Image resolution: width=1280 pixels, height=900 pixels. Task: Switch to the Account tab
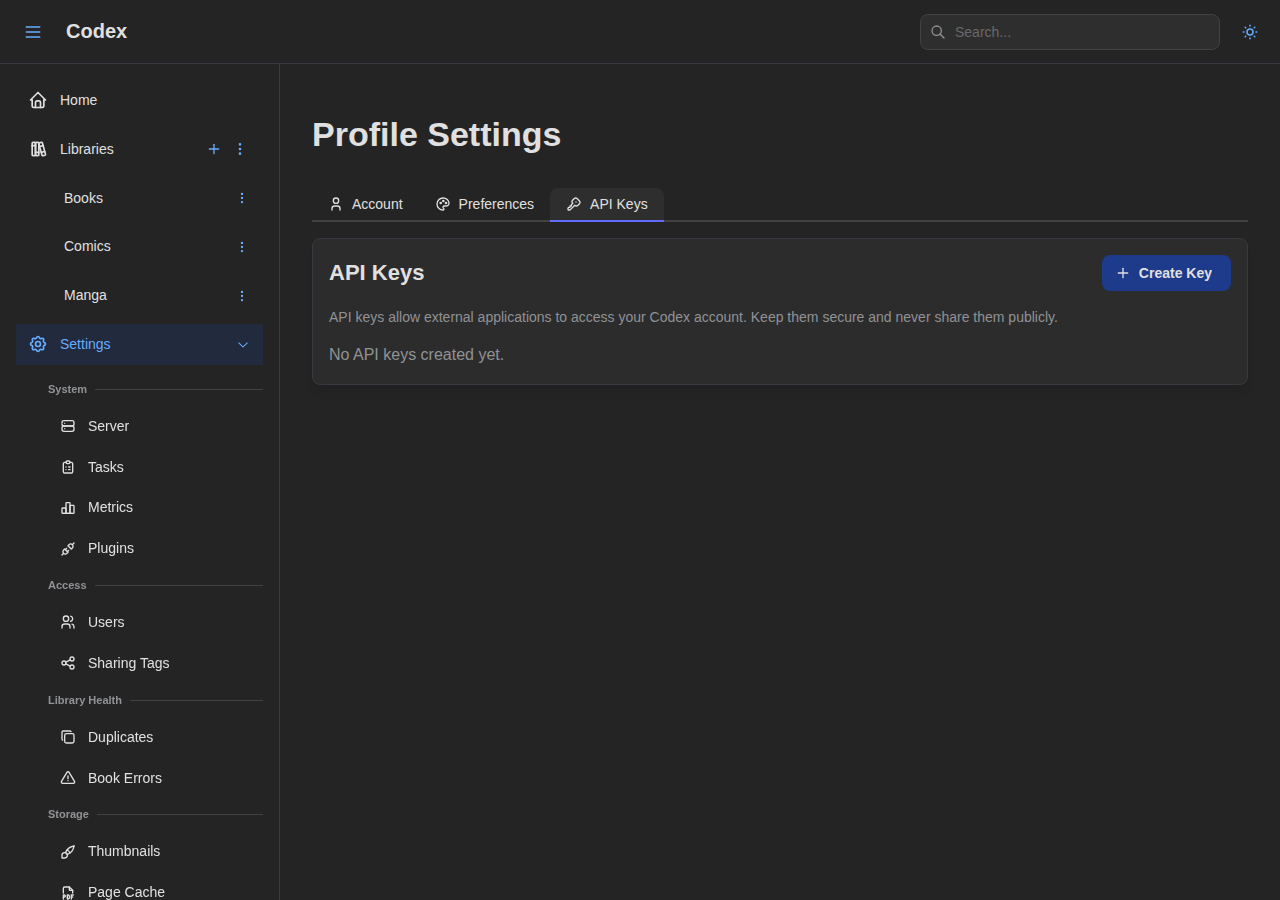pyautogui.click(x=366, y=204)
